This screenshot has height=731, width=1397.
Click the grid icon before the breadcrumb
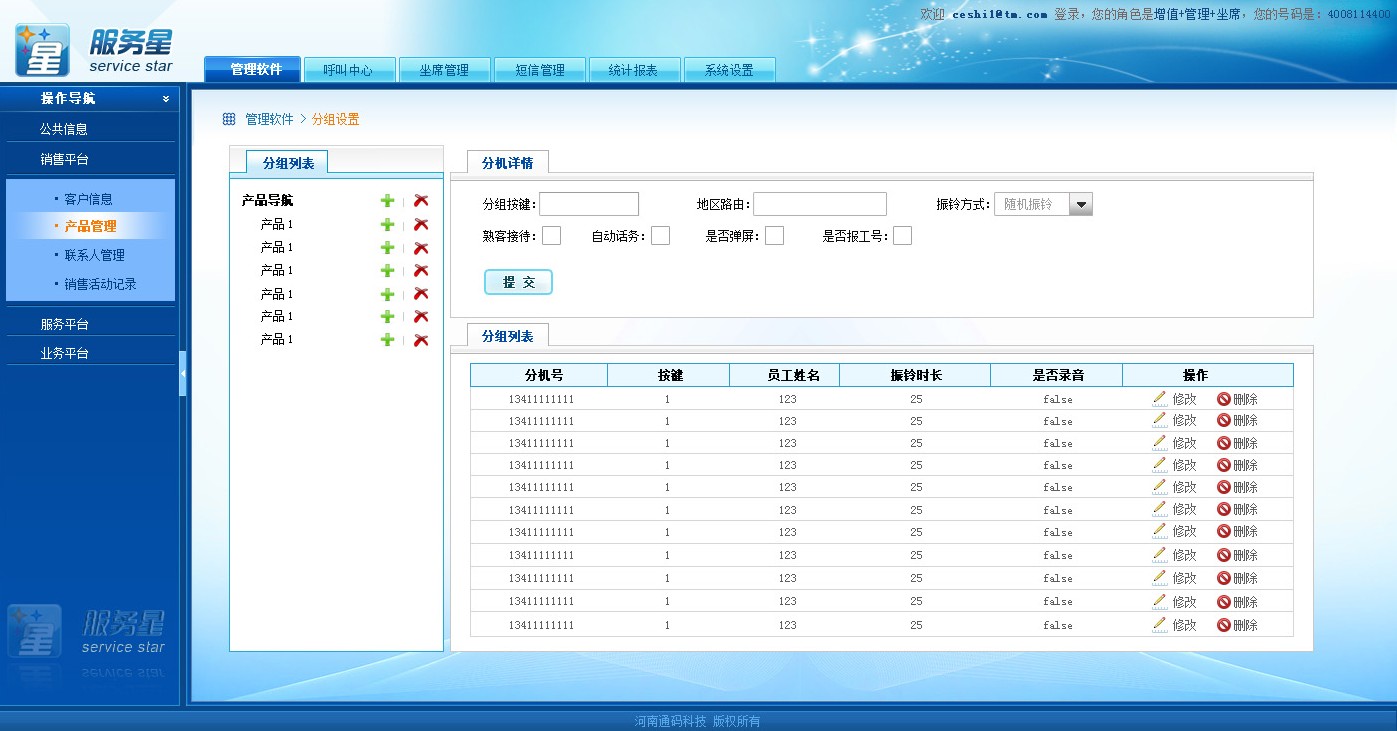point(229,119)
